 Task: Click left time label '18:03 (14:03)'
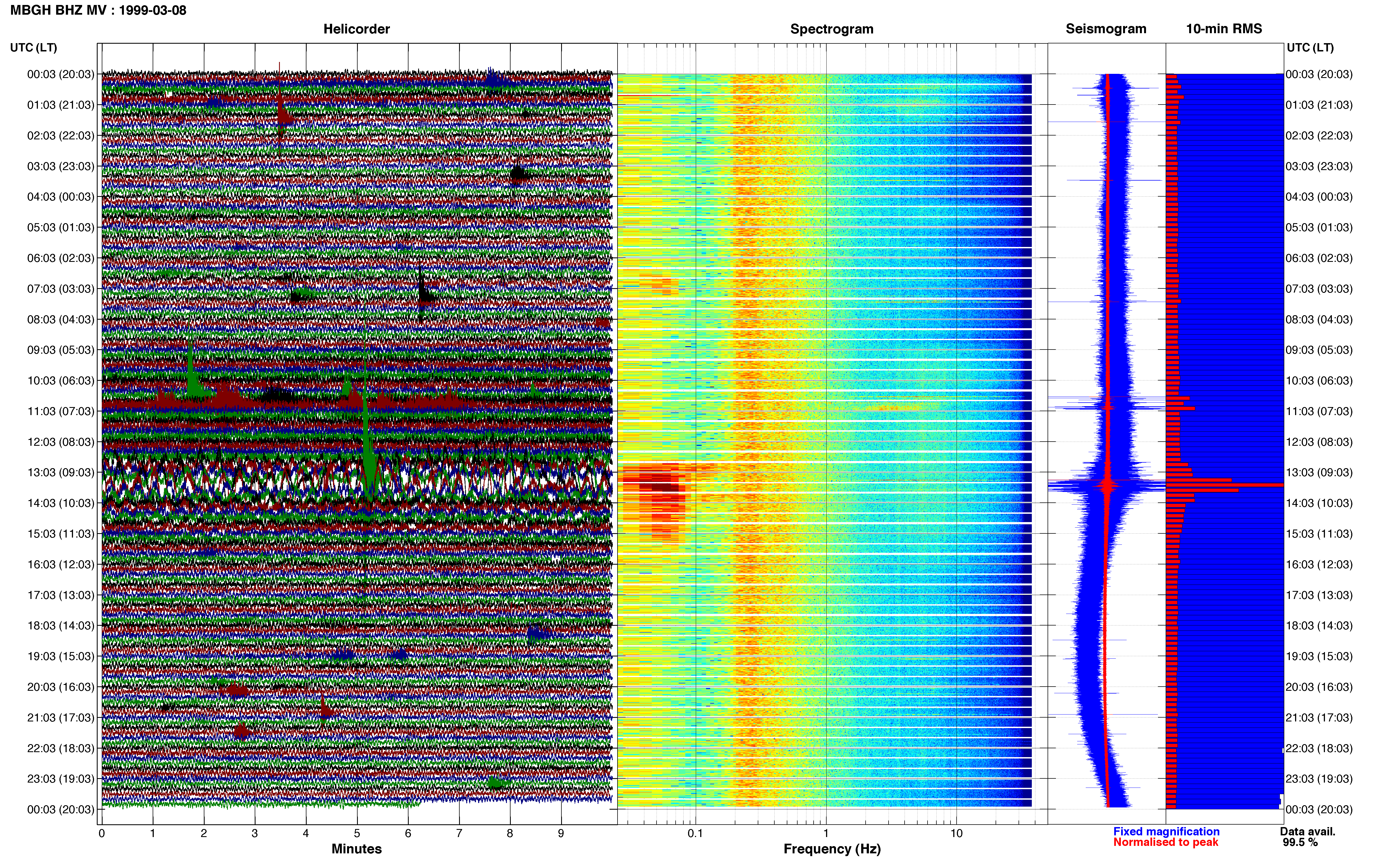(60, 626)
